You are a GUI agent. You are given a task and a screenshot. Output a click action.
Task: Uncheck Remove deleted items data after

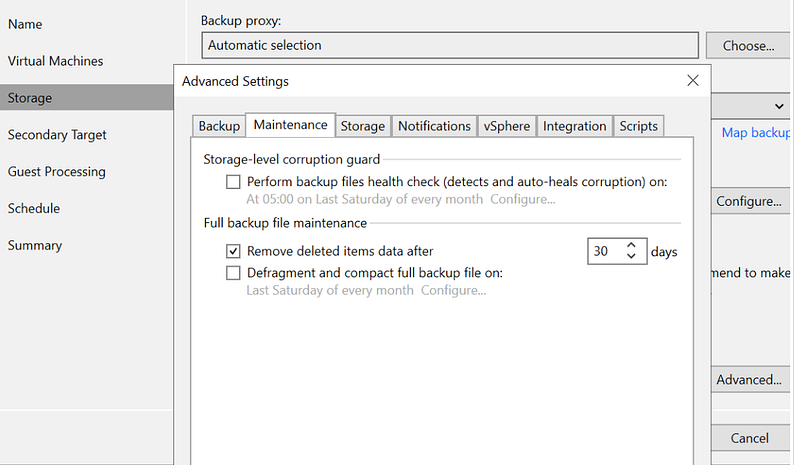click(233, 252)
